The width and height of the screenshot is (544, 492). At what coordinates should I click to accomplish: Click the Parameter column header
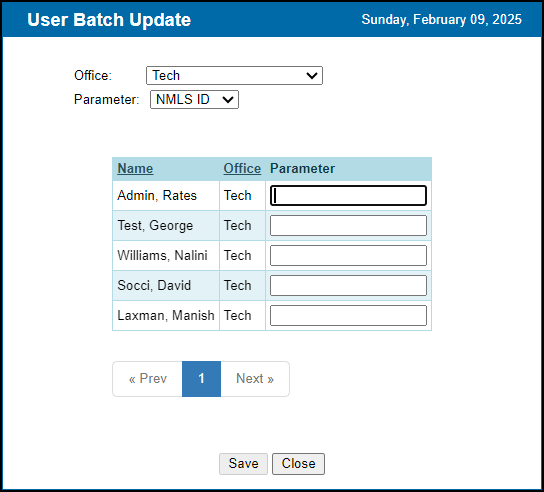tap(302, 169)
